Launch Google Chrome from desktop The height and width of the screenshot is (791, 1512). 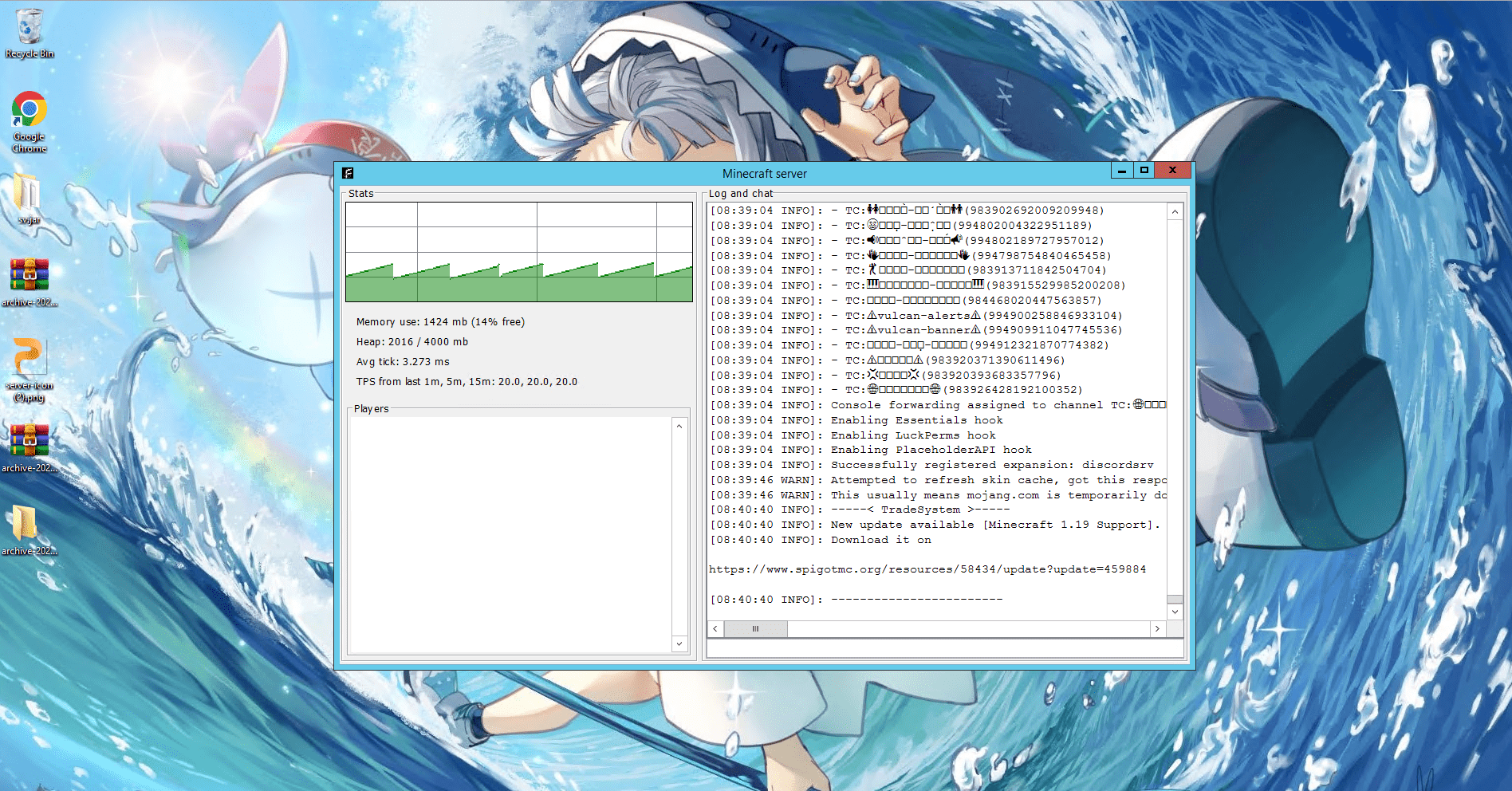coord(29,121)
